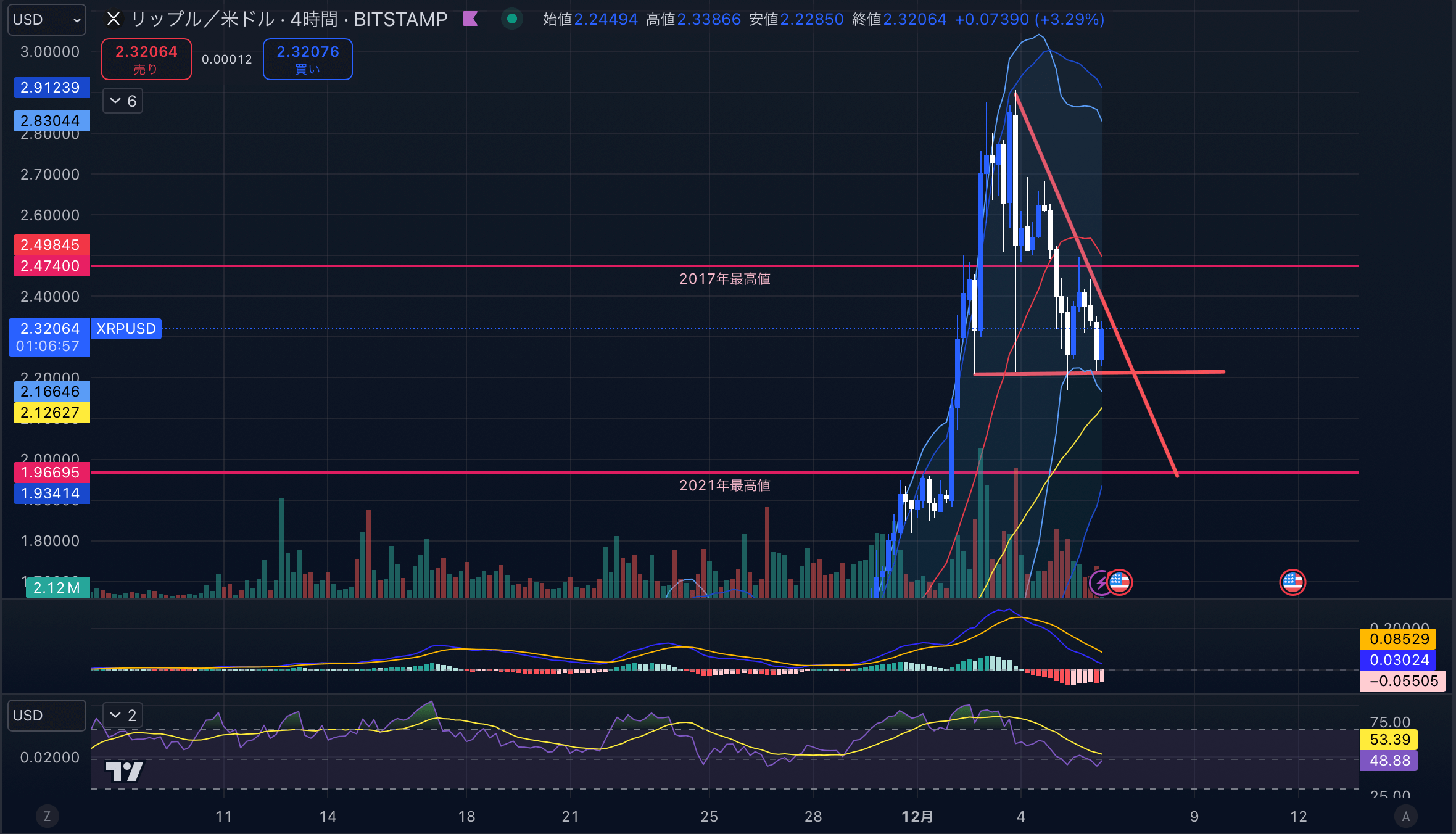Click the Z timezone button at bottom left
The height and width of the screenshot is (834, 1456).
47,817
